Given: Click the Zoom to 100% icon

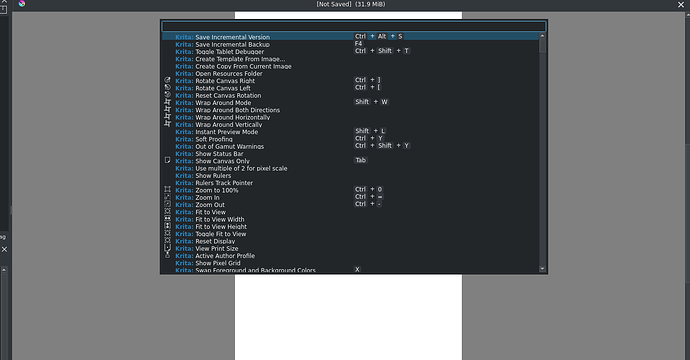Looking at the screenshot, I should [x=167, y=190].
